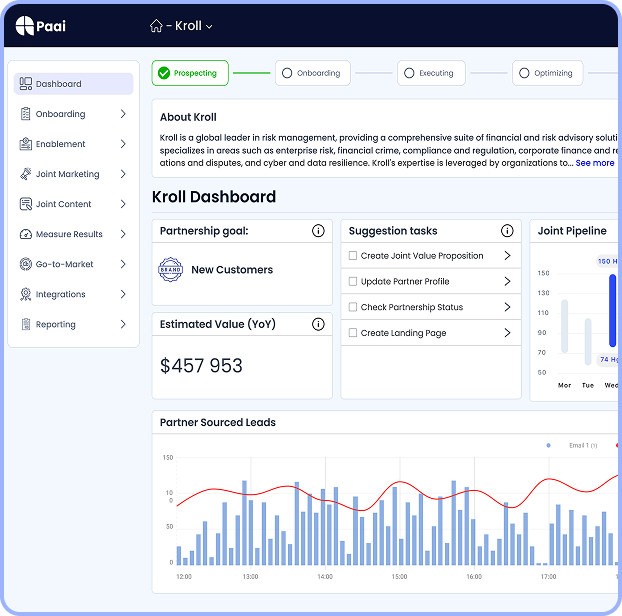
Task: Click the Executing stage circle indicator
Action: (x=409, y=73)
